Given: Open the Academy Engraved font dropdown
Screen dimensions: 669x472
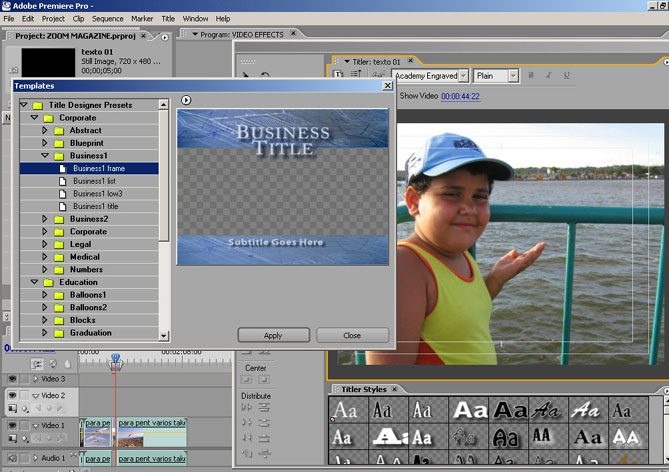Looking at the screenshot, I should 465,75.
